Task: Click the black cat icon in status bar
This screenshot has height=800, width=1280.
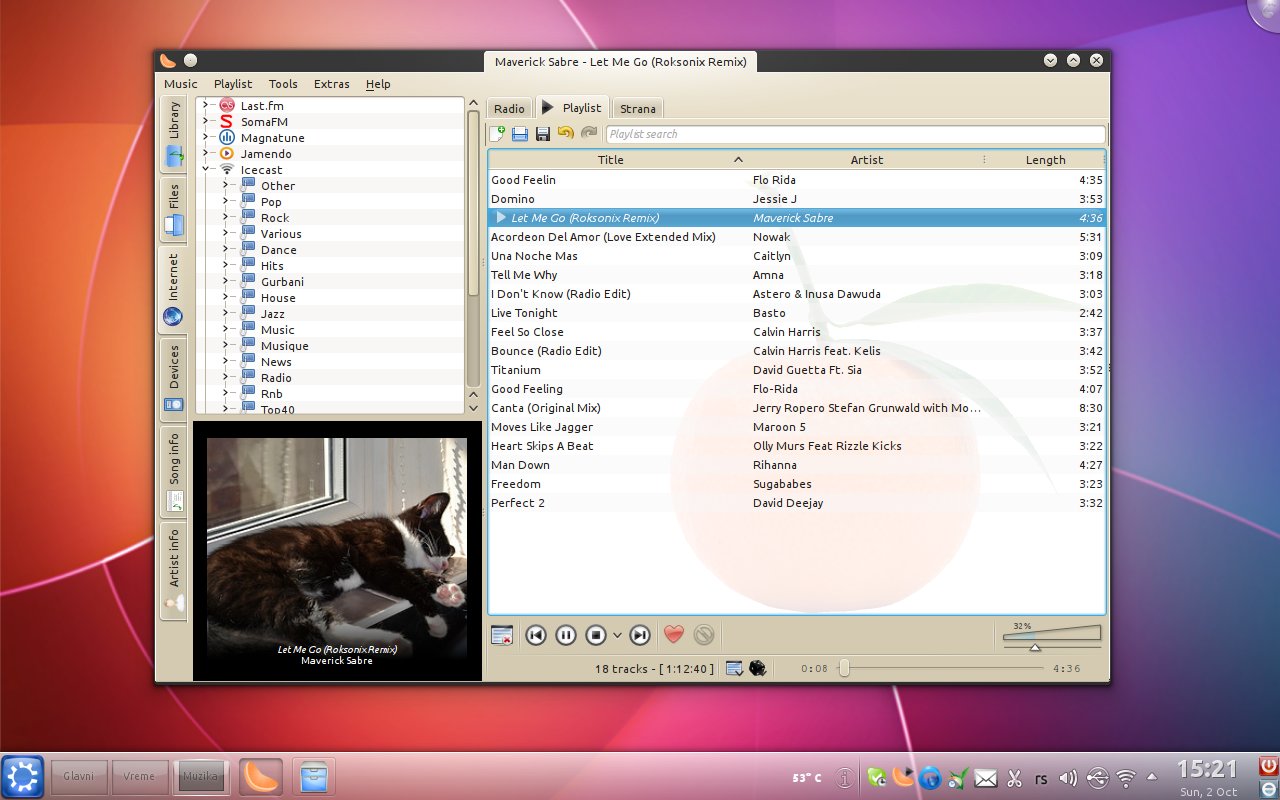Action: [758, 668]
